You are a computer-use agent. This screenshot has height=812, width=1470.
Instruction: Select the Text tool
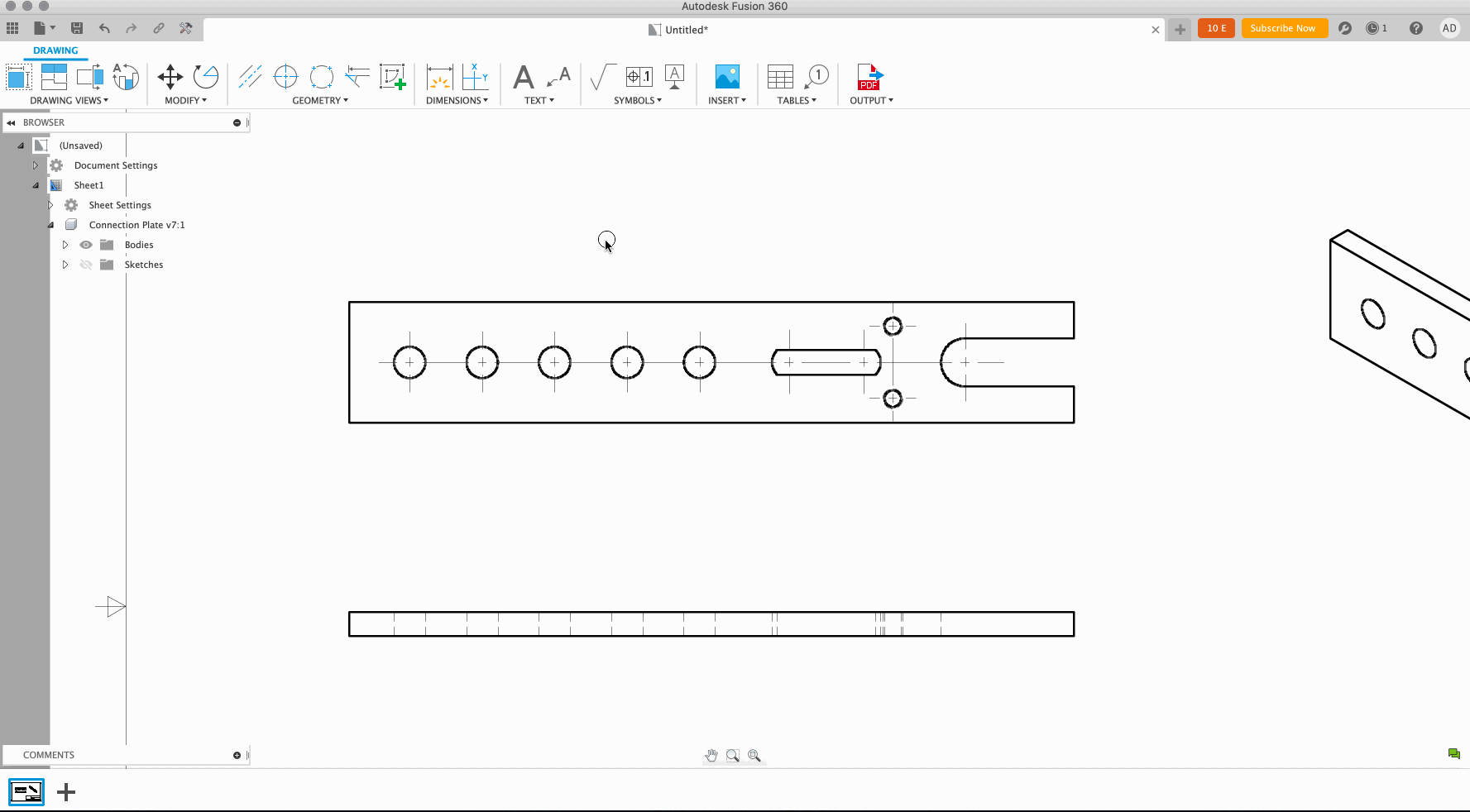pos(524,77)
